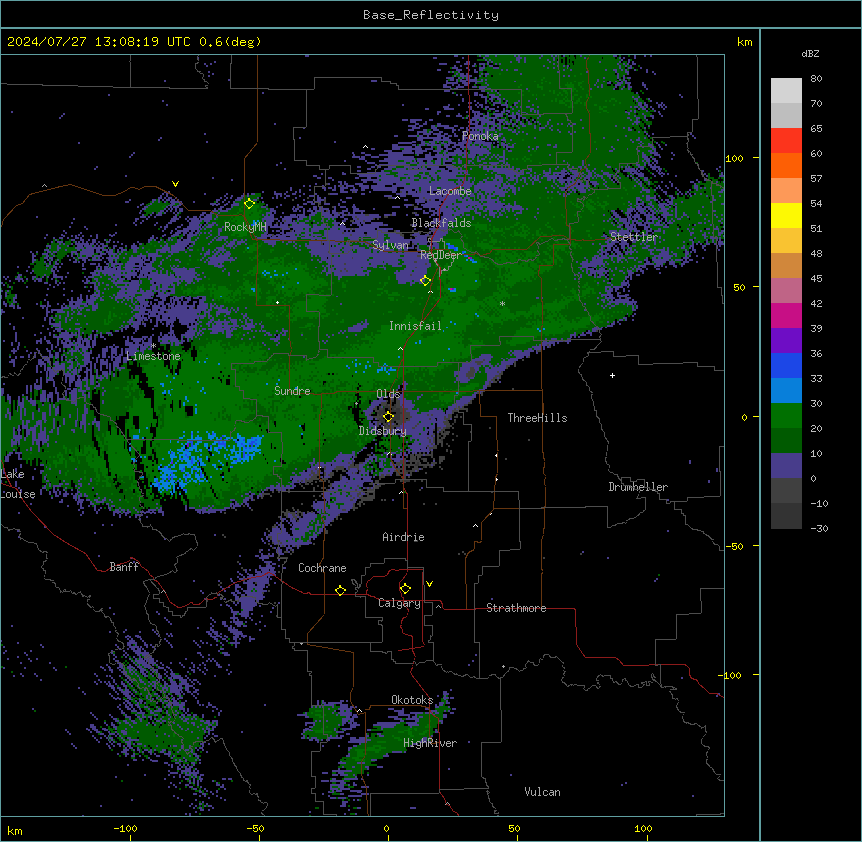Select the yellow diamond marker below RedDeer
862x842 pixels.
point(425,280)
